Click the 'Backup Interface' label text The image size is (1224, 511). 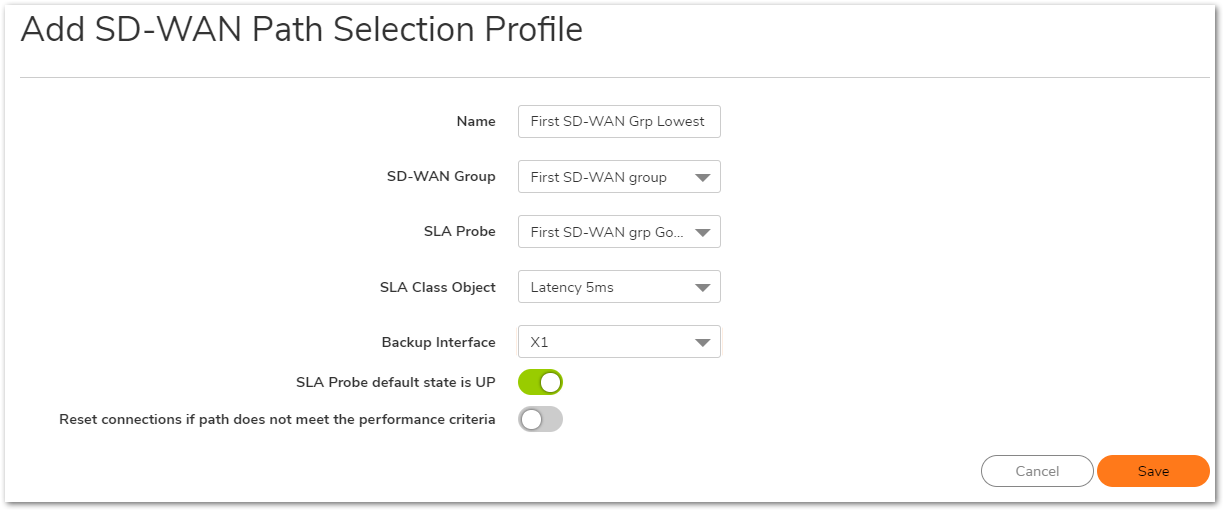pyautogui.click(x=438, y=343)
